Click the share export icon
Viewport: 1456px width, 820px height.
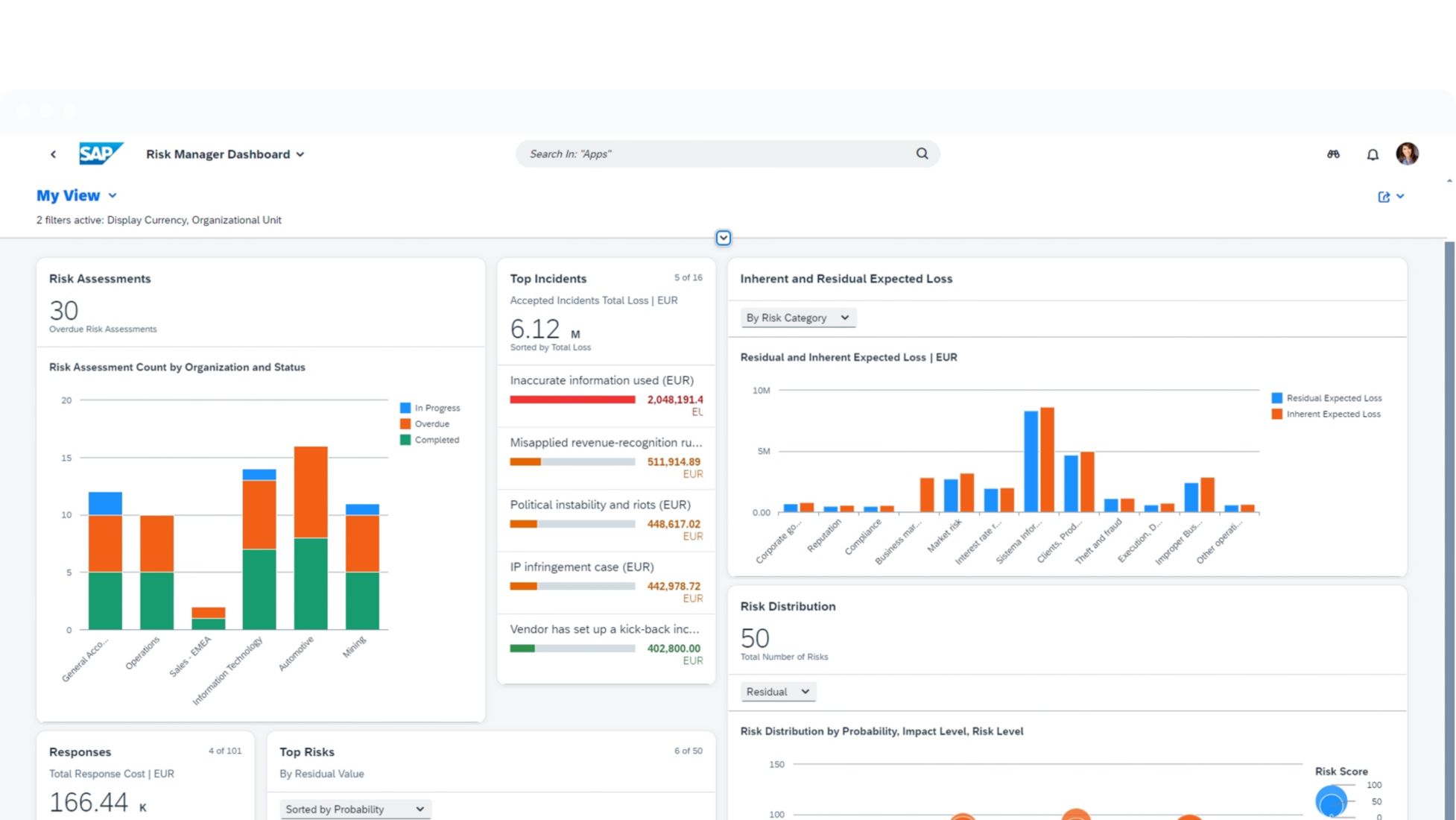coord(1384,197)
